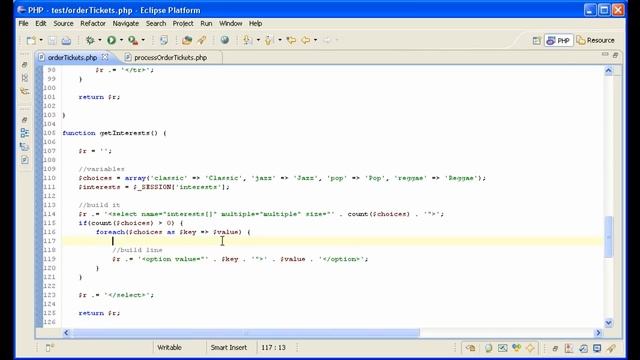
Task: Open the Navigate menu
Action: [x=126, y=23]
